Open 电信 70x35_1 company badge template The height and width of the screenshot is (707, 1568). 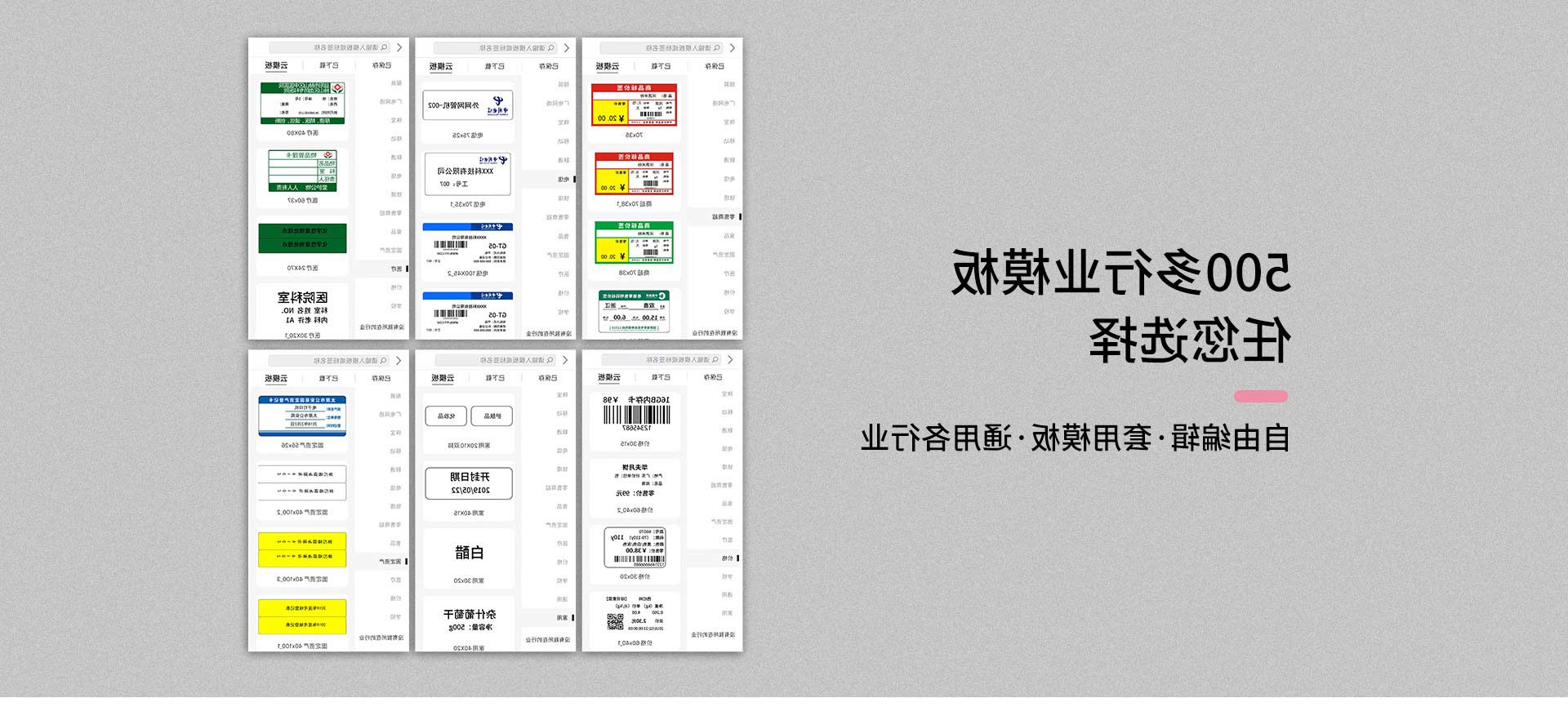[x=468, y=180]
